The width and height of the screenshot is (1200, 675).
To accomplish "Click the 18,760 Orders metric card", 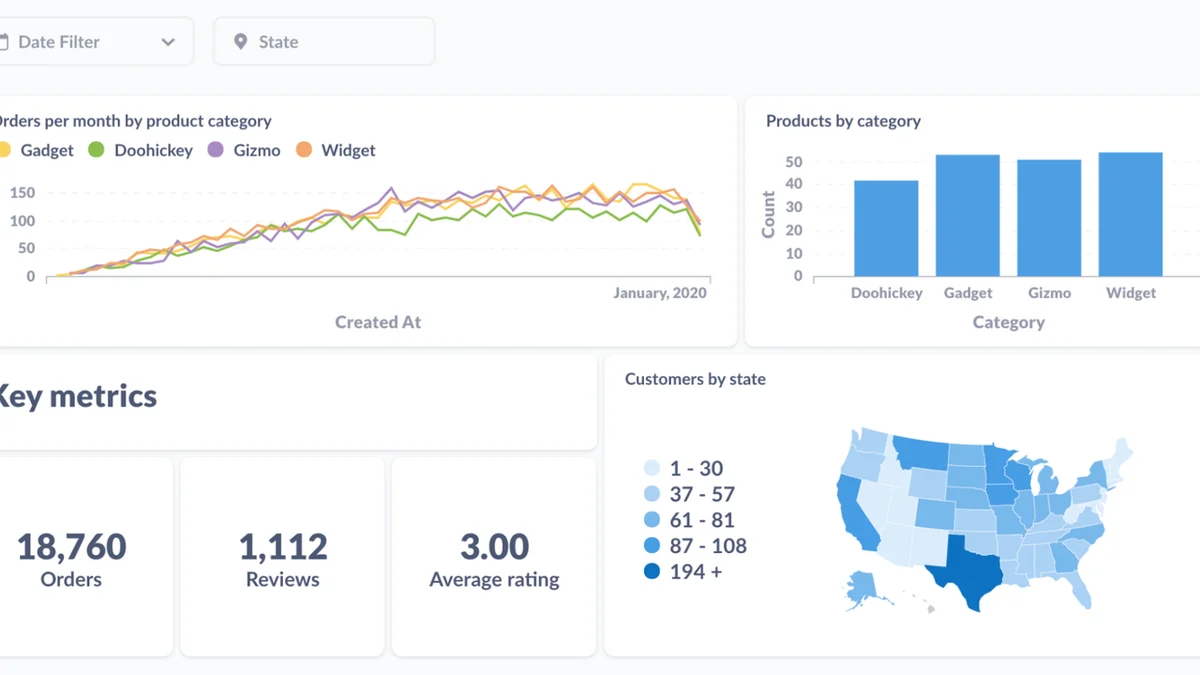I will [86, 557].
